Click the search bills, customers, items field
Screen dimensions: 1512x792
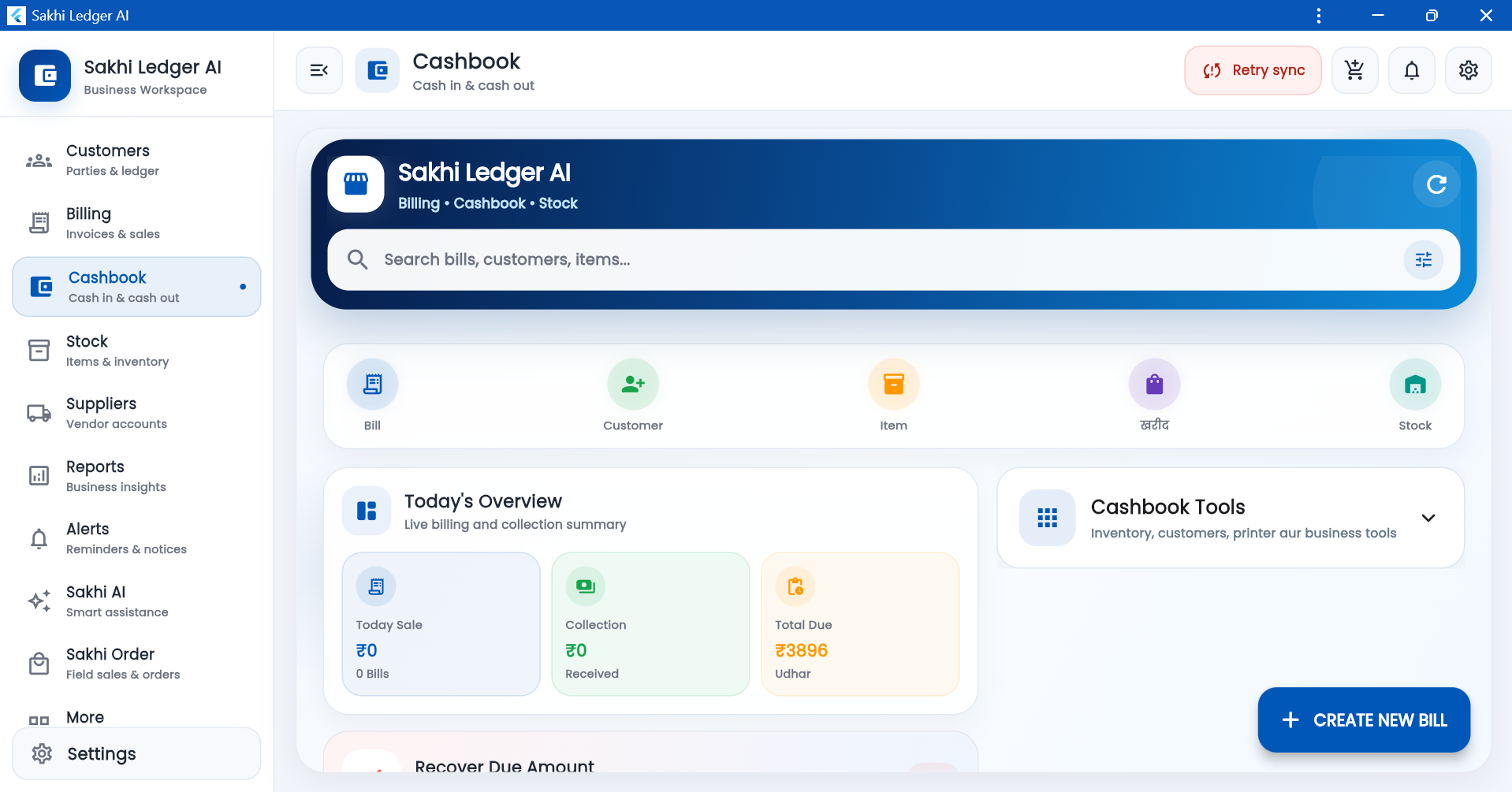click(x=893, y=260)
